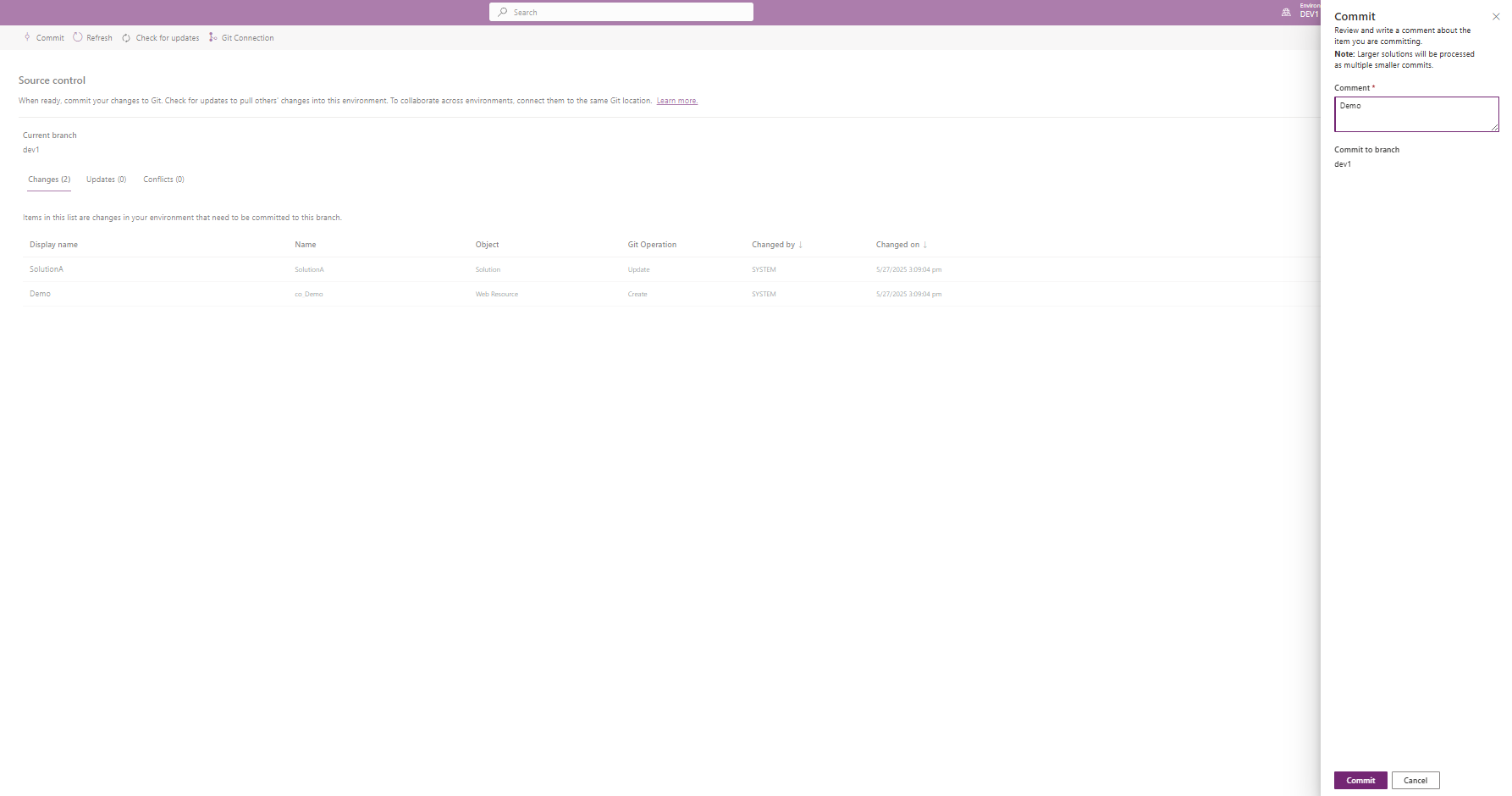Open the Learn more link
The image size is (1512, 796).
[x=676, y=101]
